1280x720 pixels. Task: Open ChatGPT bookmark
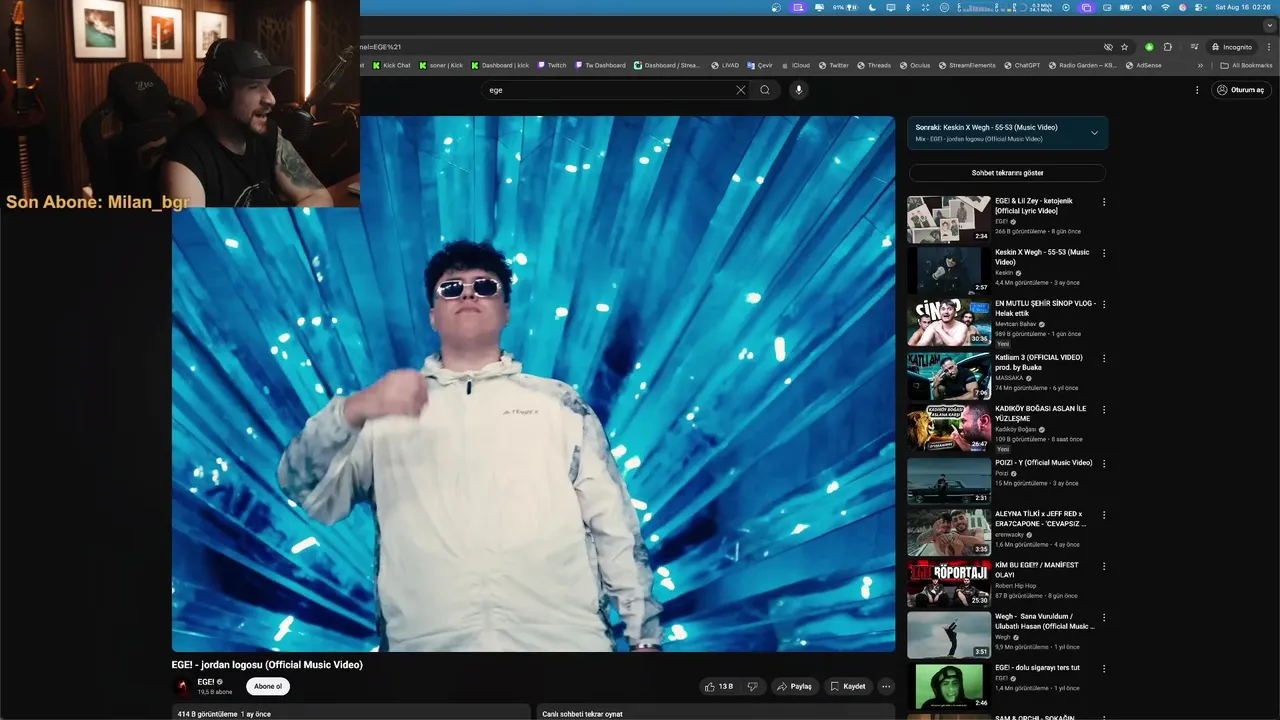click(x=1022, y=65)
